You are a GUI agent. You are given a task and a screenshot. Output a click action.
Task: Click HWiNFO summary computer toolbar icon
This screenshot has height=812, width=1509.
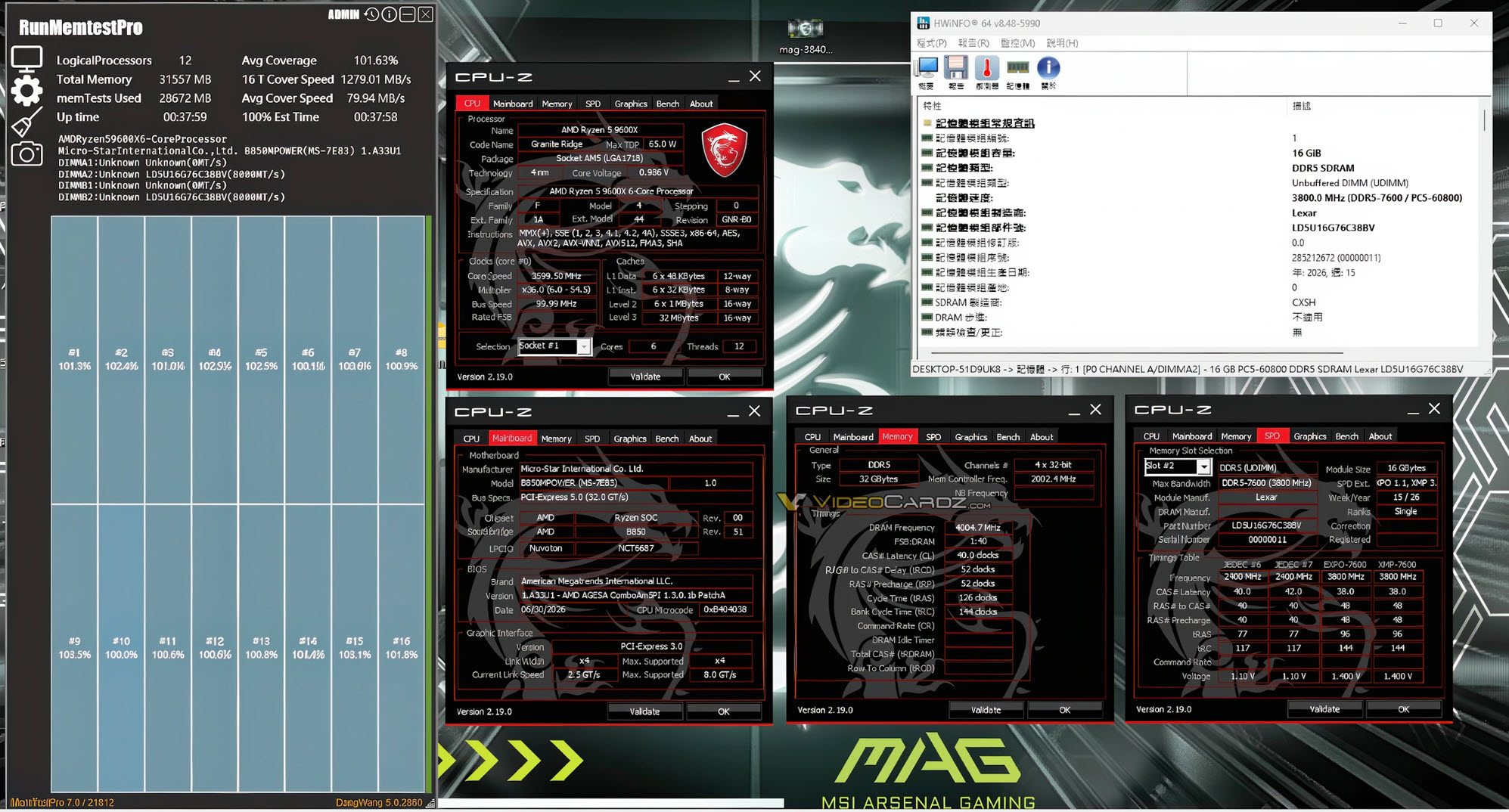(927, 68)
